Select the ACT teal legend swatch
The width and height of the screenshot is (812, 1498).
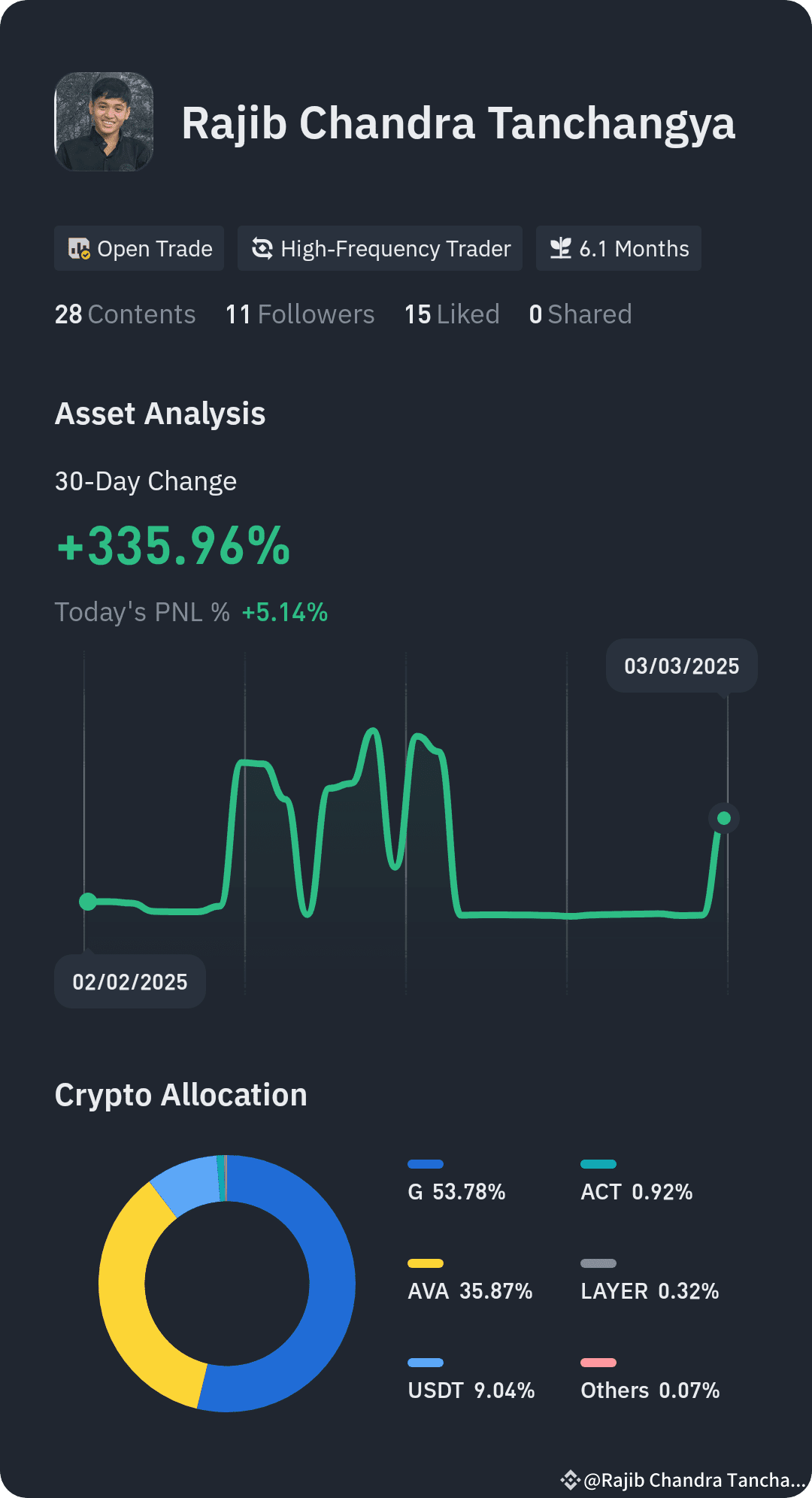pos(598,1164)
